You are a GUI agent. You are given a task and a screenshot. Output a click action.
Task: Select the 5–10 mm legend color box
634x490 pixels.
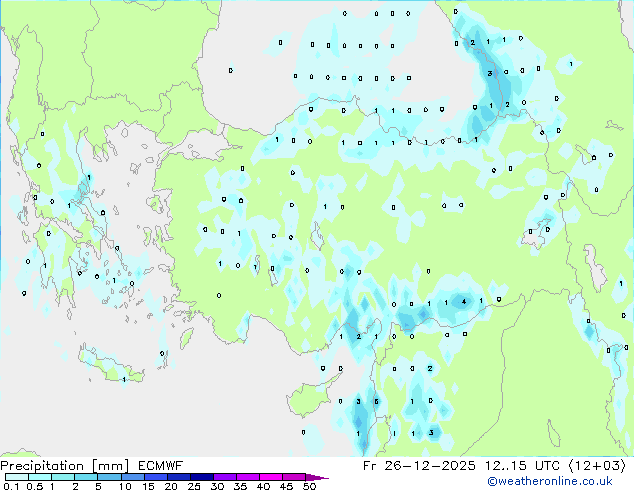(109, 477)
